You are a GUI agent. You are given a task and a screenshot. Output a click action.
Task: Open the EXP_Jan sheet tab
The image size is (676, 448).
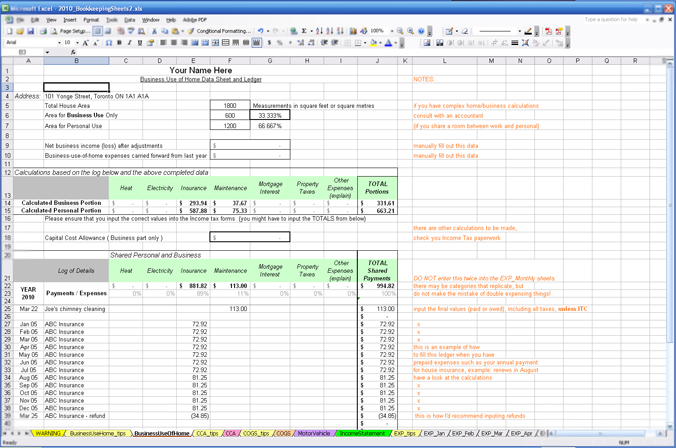434,433
